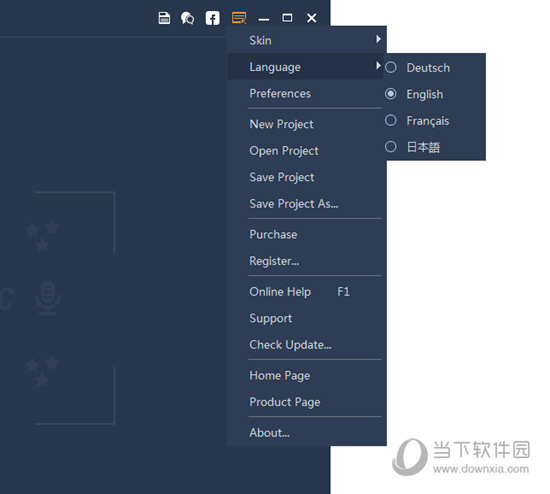The image size is (550, 494).
Task: Select the 日本語 language radio button
Action: 391,147
